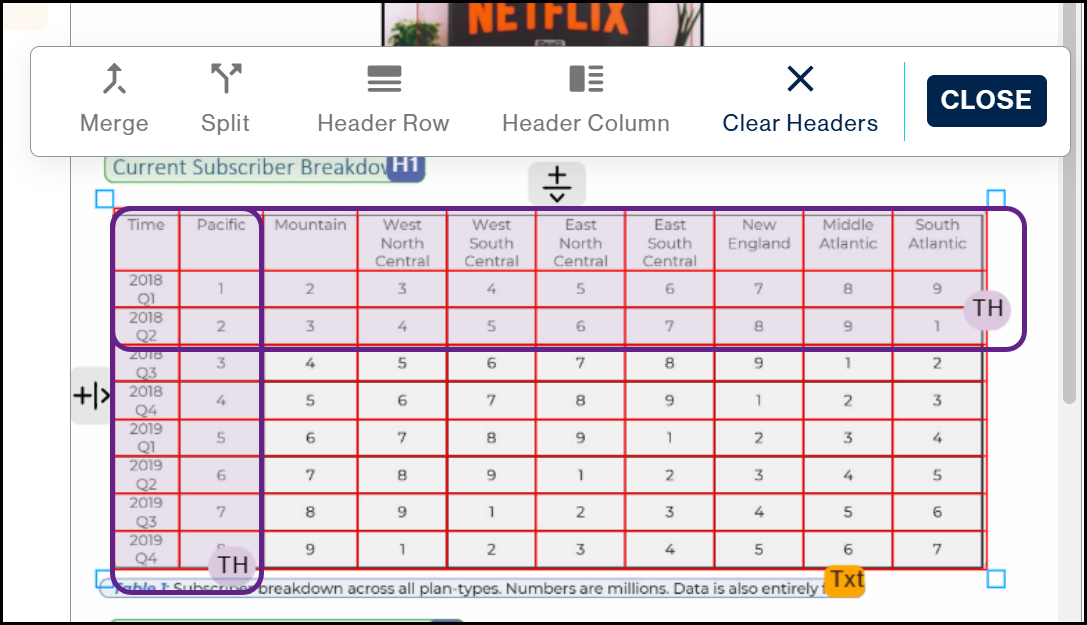Select the 2018 Q2 row cell

(x=146, y=326)
